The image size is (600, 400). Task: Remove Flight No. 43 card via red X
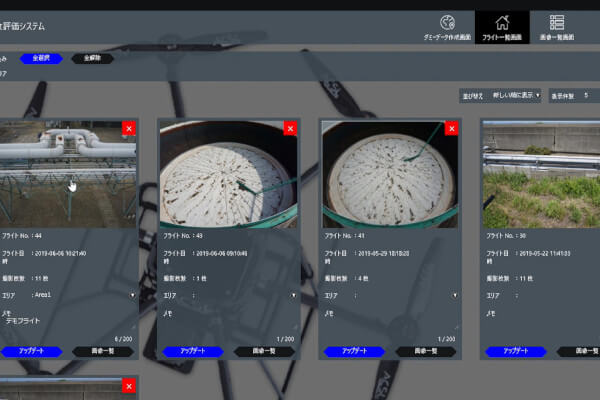point(290,128)
